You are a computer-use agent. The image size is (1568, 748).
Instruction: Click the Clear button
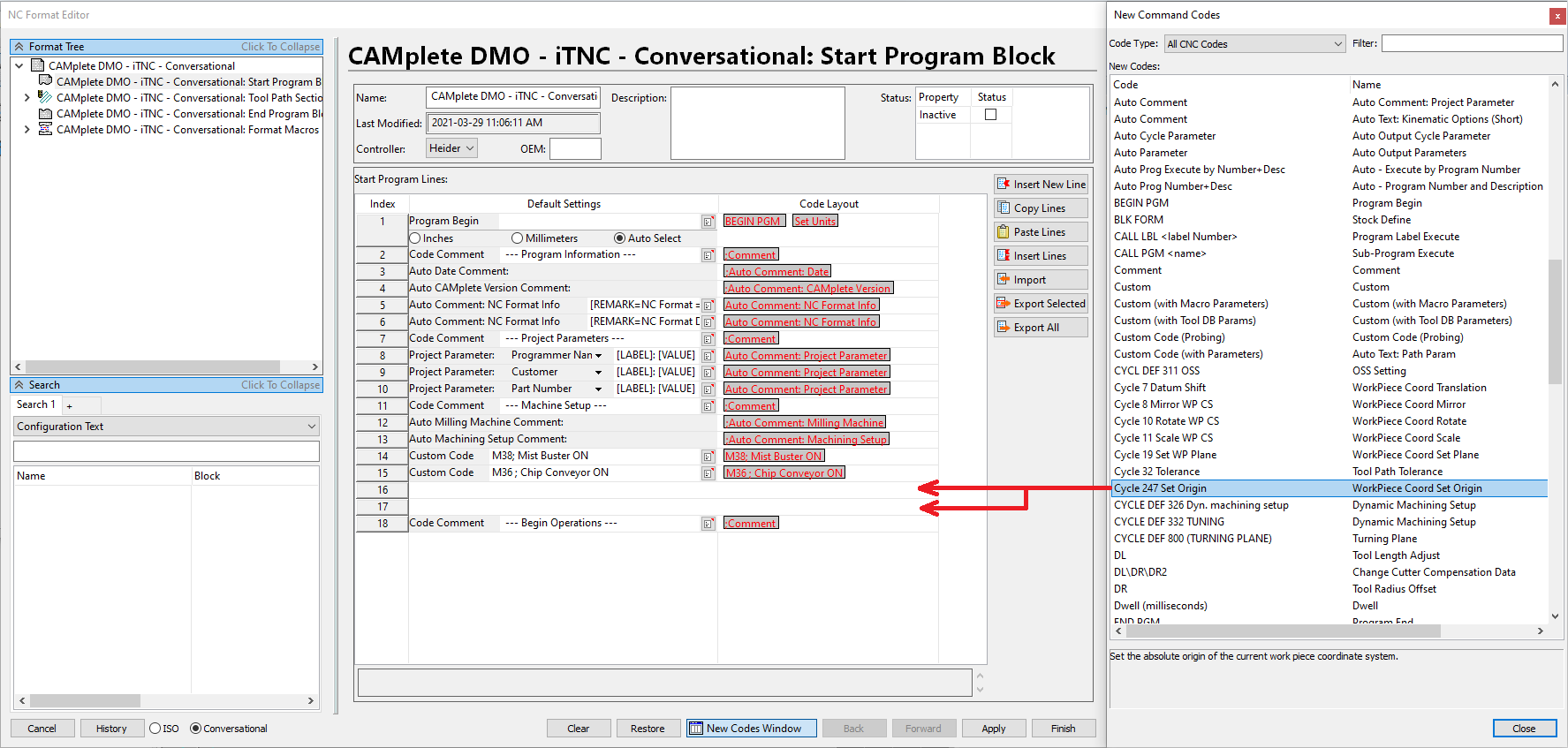(x=579, y=729)
